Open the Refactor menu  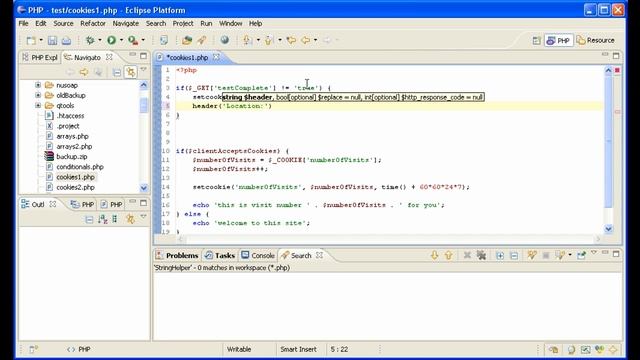coord(93,23)
